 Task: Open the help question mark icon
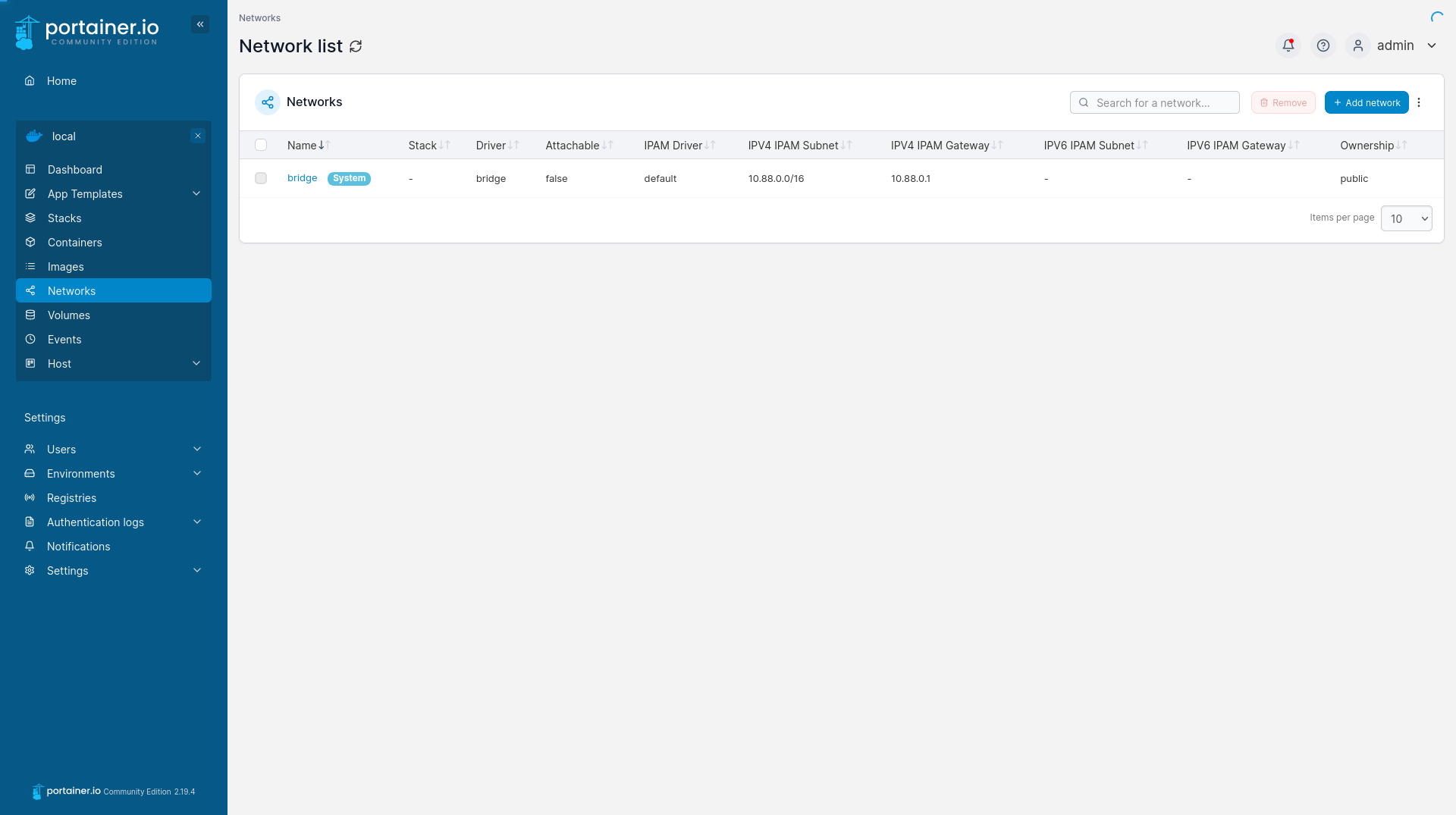[x=1323, y=45]
